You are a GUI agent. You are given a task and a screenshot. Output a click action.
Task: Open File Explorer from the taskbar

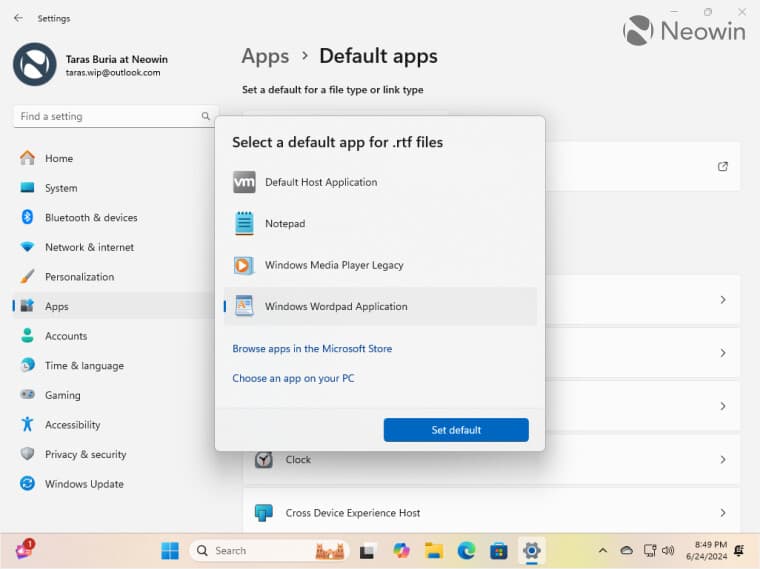coord(434,551)
